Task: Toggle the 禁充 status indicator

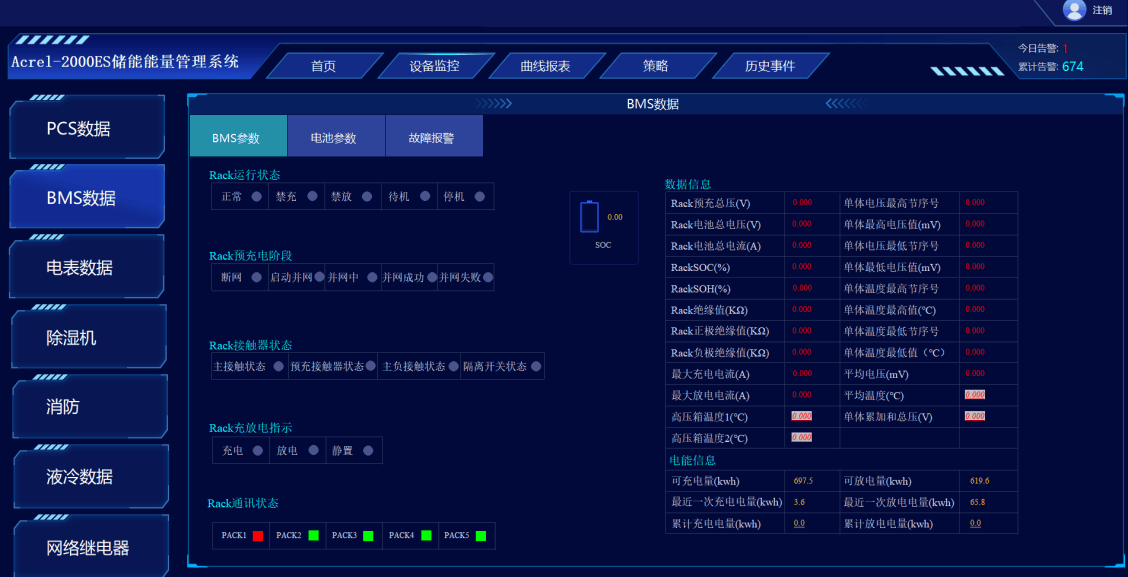Action: 312,197
